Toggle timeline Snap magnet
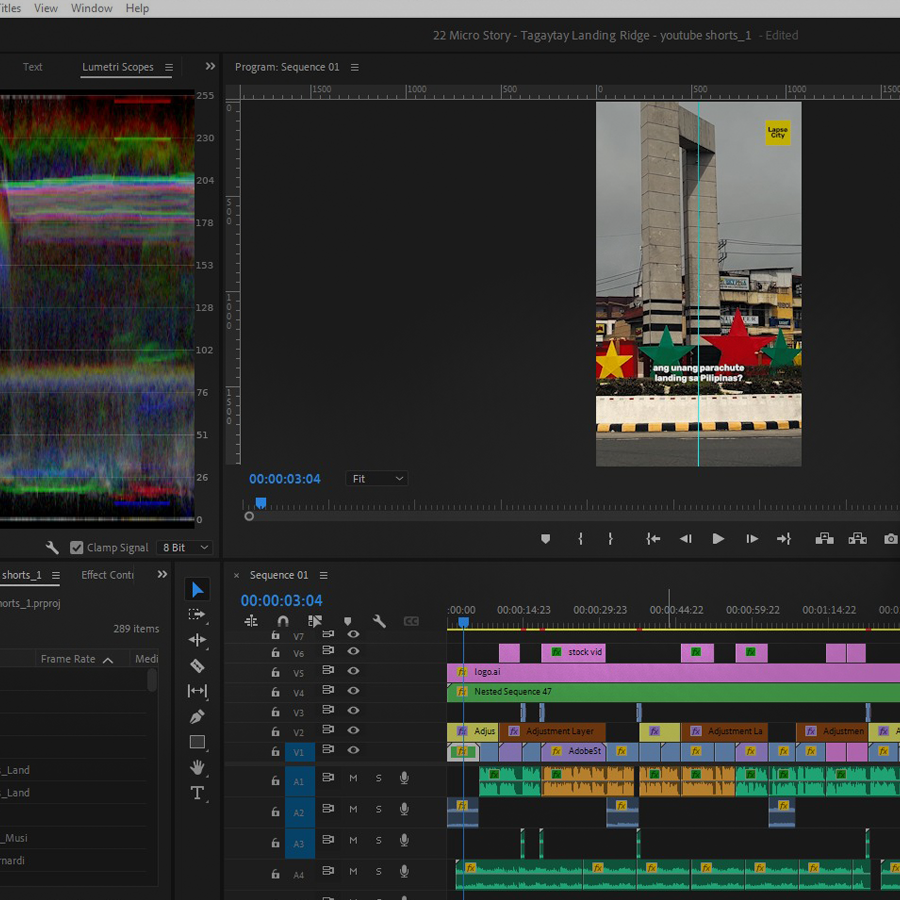Image resolution: width=900 pixels, height=900 pixels. point(283,621)
